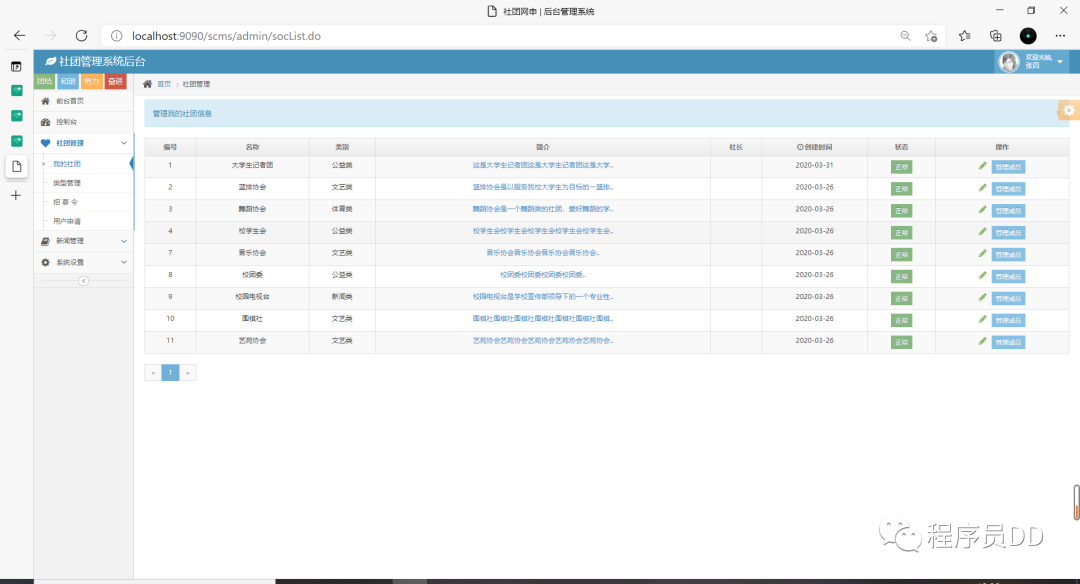This screenshot has height=584, width=1080.
Task: Click the next page » pagination arrow
Action: pos(187,373)
